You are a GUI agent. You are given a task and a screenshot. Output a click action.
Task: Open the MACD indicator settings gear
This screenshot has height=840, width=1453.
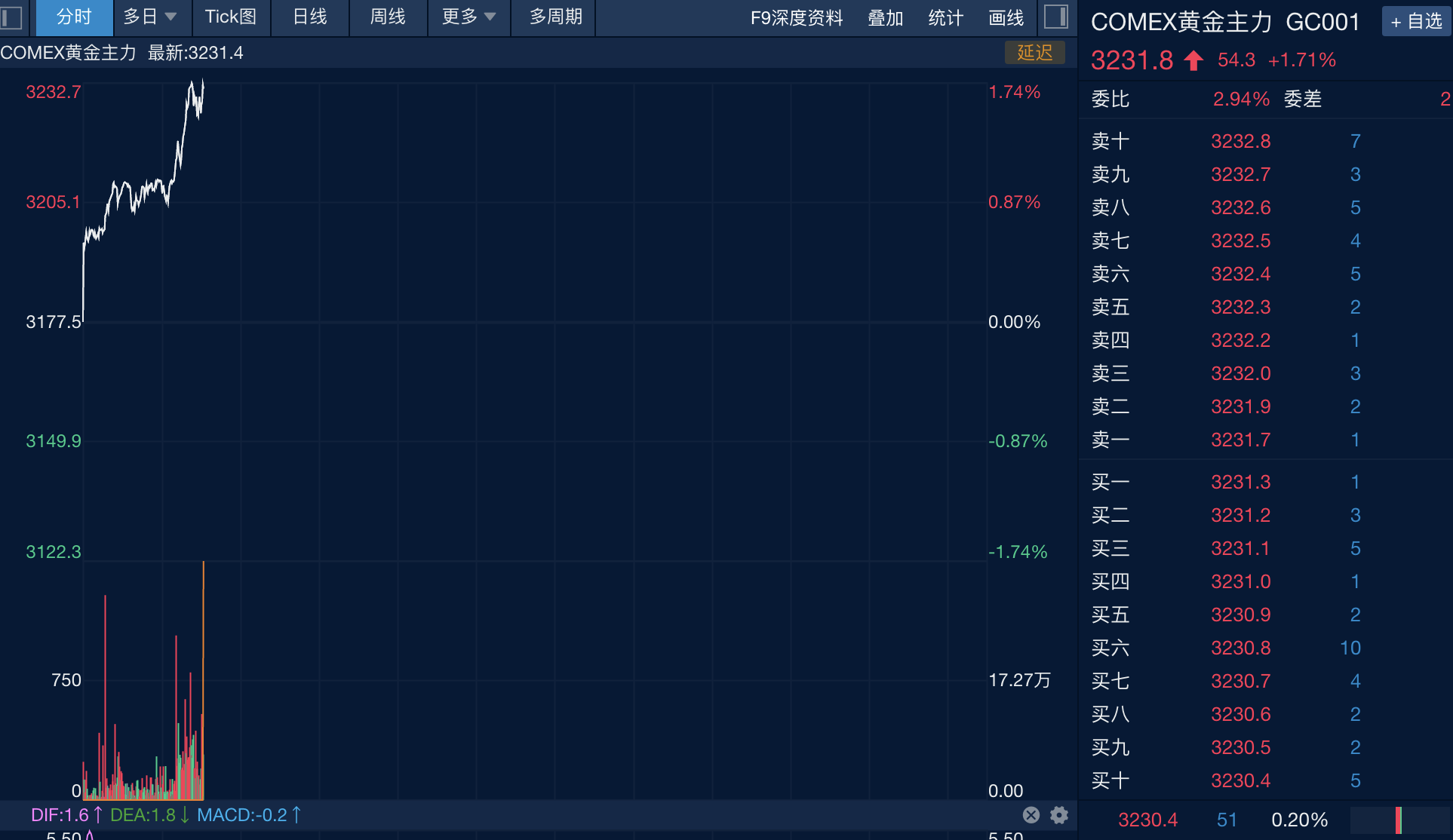tap(1058, 815)
